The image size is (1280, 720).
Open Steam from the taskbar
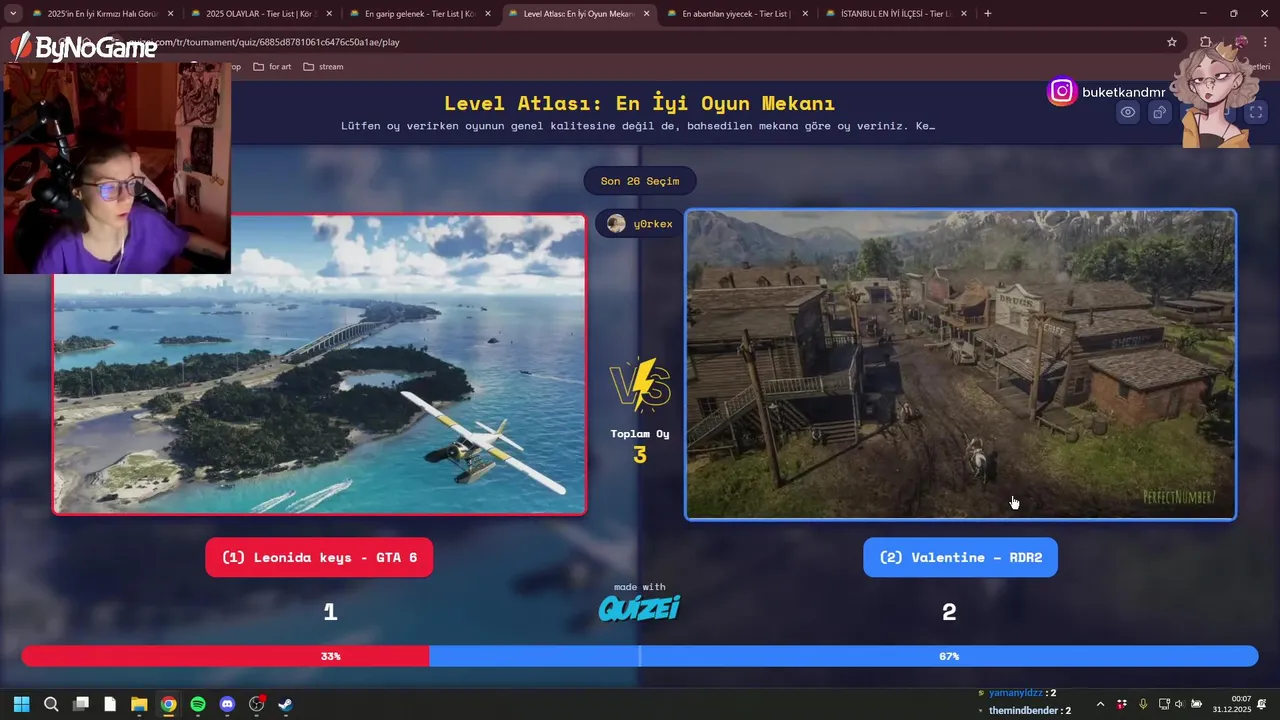(x=286, y=704)
